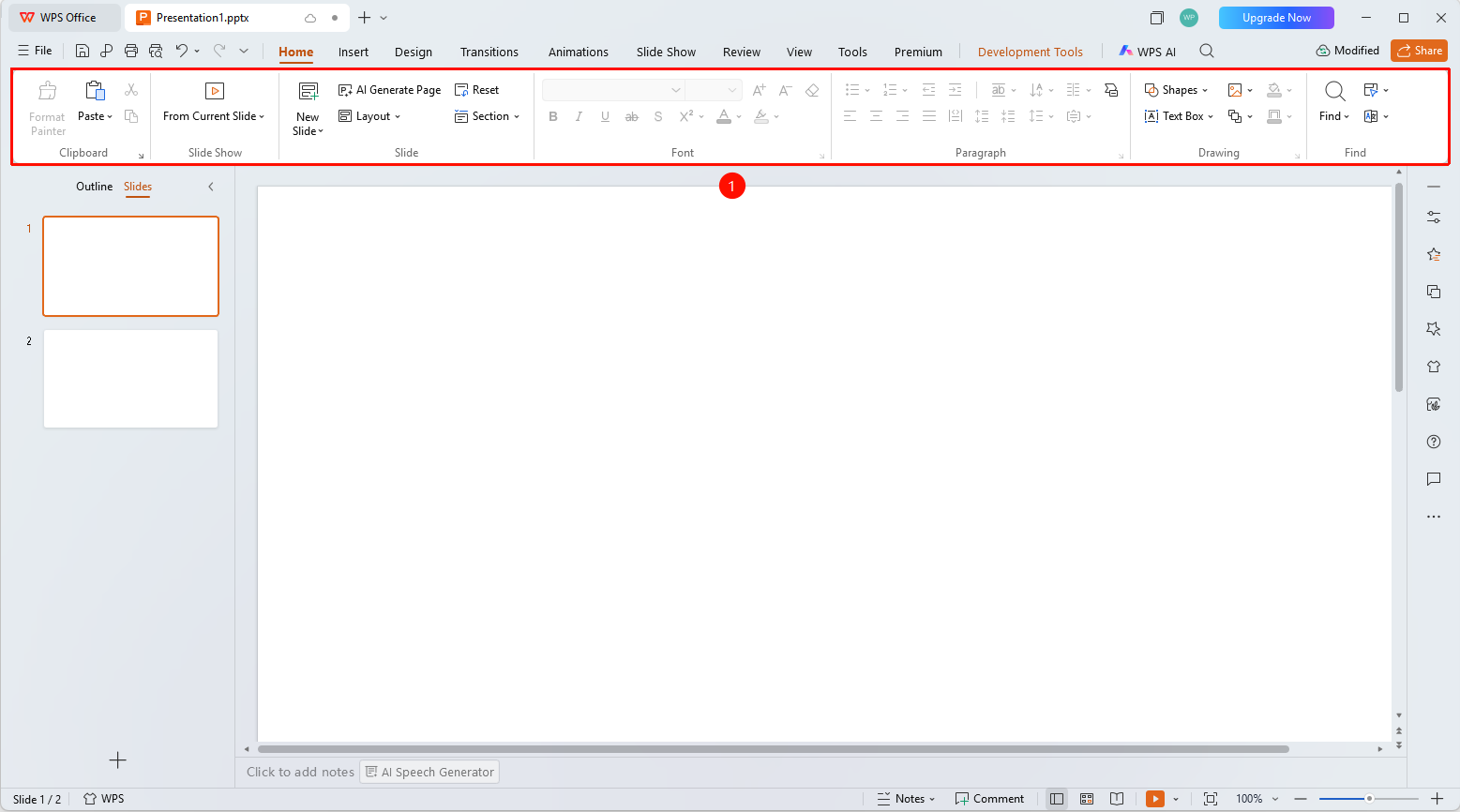Image resolution: width=1460 pixels, height=812 pixels.
Task: Open the Animations tab
Action: pyautogui.click(x=579, y=52)
